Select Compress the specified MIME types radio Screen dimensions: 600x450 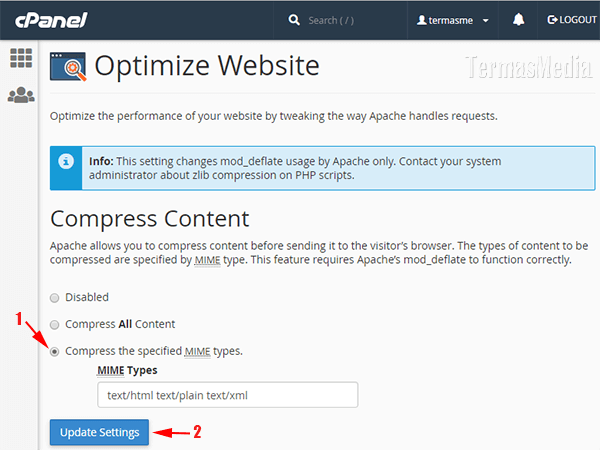click(x=55, y=351)
